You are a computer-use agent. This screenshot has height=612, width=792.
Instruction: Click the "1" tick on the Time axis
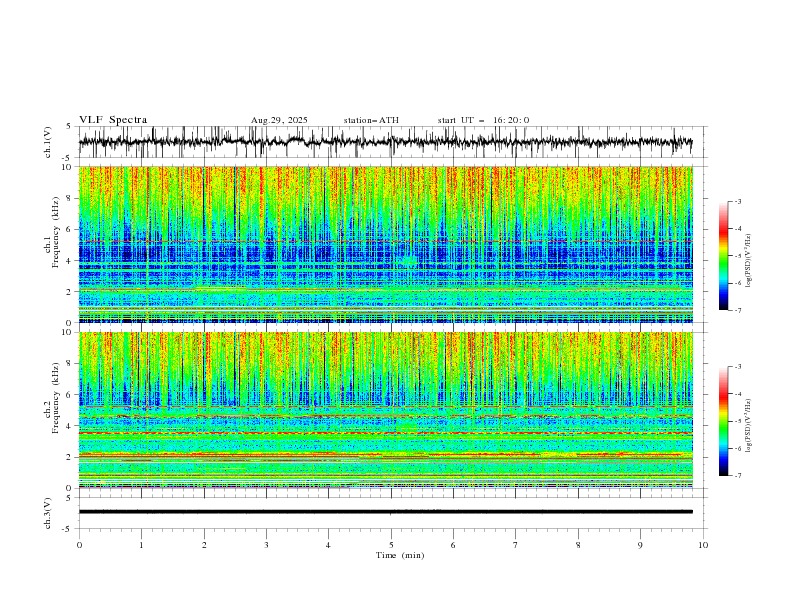pos(141,545)
